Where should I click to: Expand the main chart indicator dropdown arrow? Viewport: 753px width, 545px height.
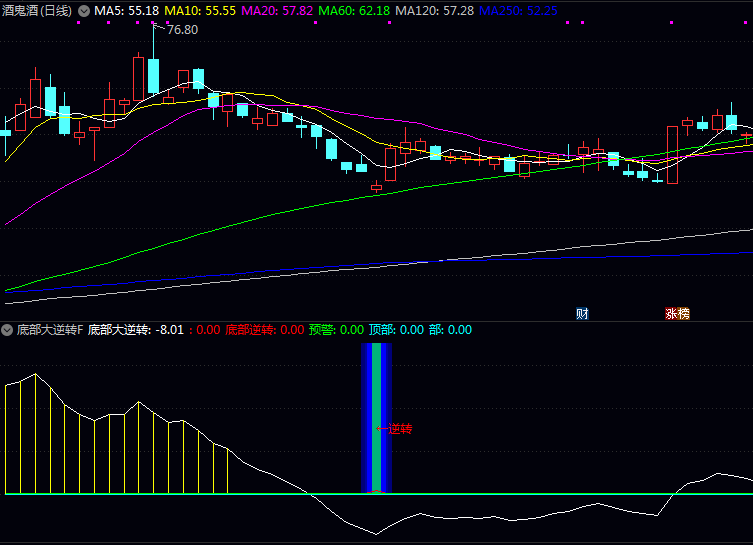pos(84,10)
